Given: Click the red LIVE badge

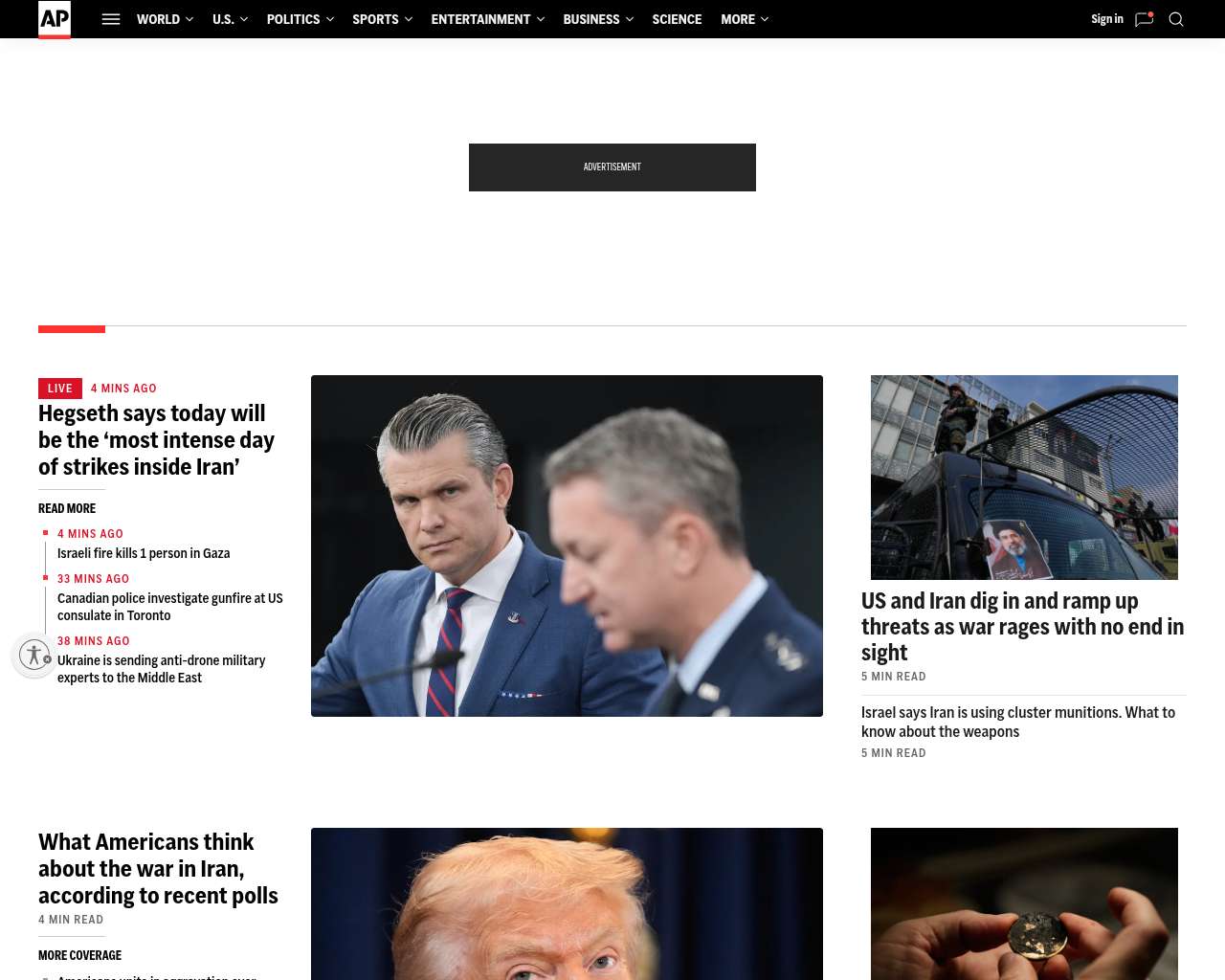Looking at the screenshot, I should point(60,389).
